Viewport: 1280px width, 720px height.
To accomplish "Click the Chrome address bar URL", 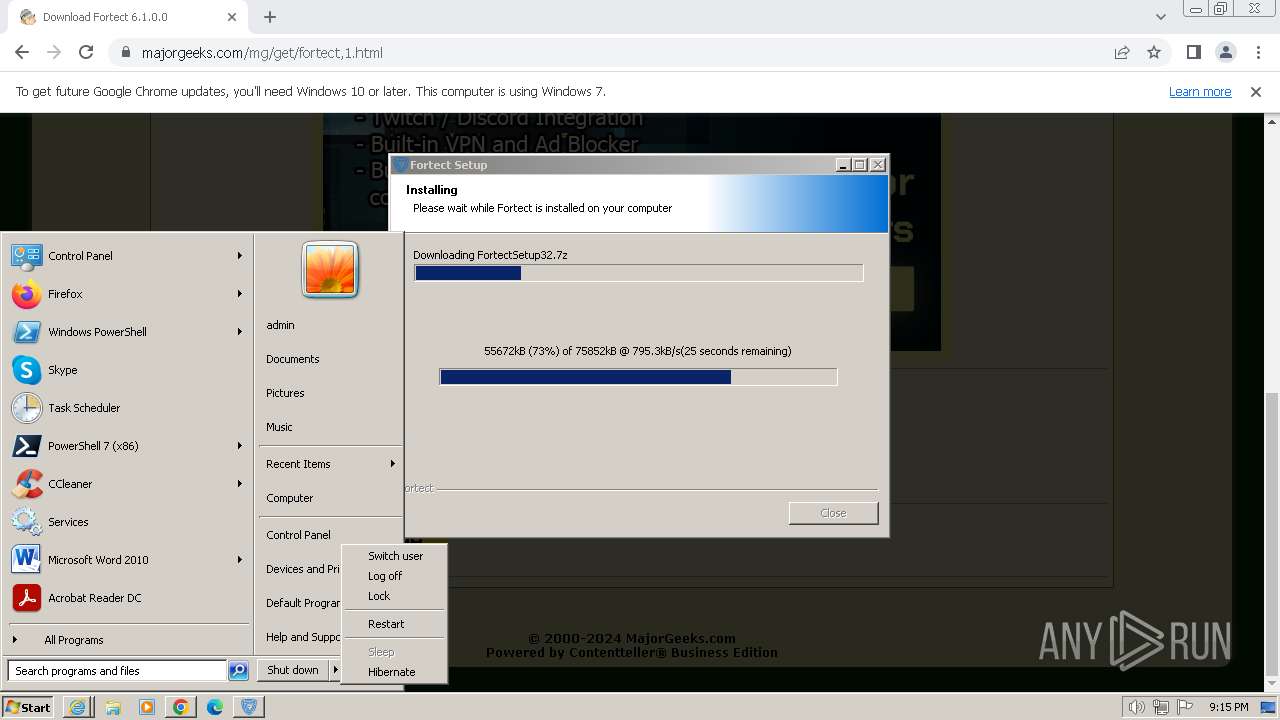I will click(x=262, y=53).
